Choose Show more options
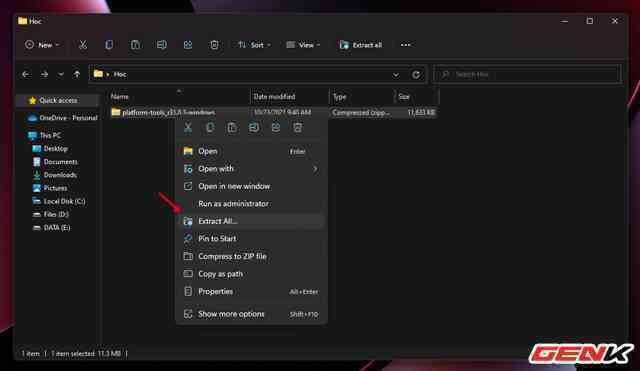This screenshot has width=640, height=371. pos(251,314)
